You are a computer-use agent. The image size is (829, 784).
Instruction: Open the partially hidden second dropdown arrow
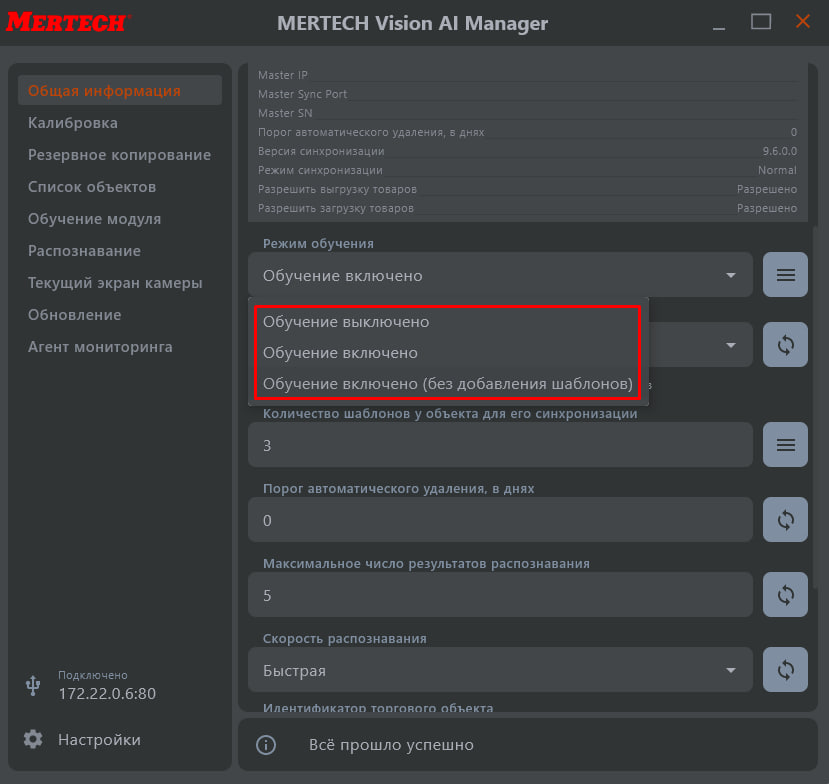pos(731,345)
